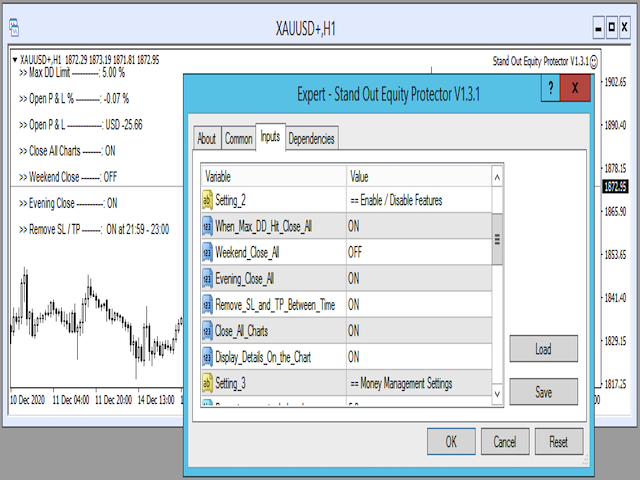Click the 'Stand Out Equity Protector V1.3.1' chart label

540,61
